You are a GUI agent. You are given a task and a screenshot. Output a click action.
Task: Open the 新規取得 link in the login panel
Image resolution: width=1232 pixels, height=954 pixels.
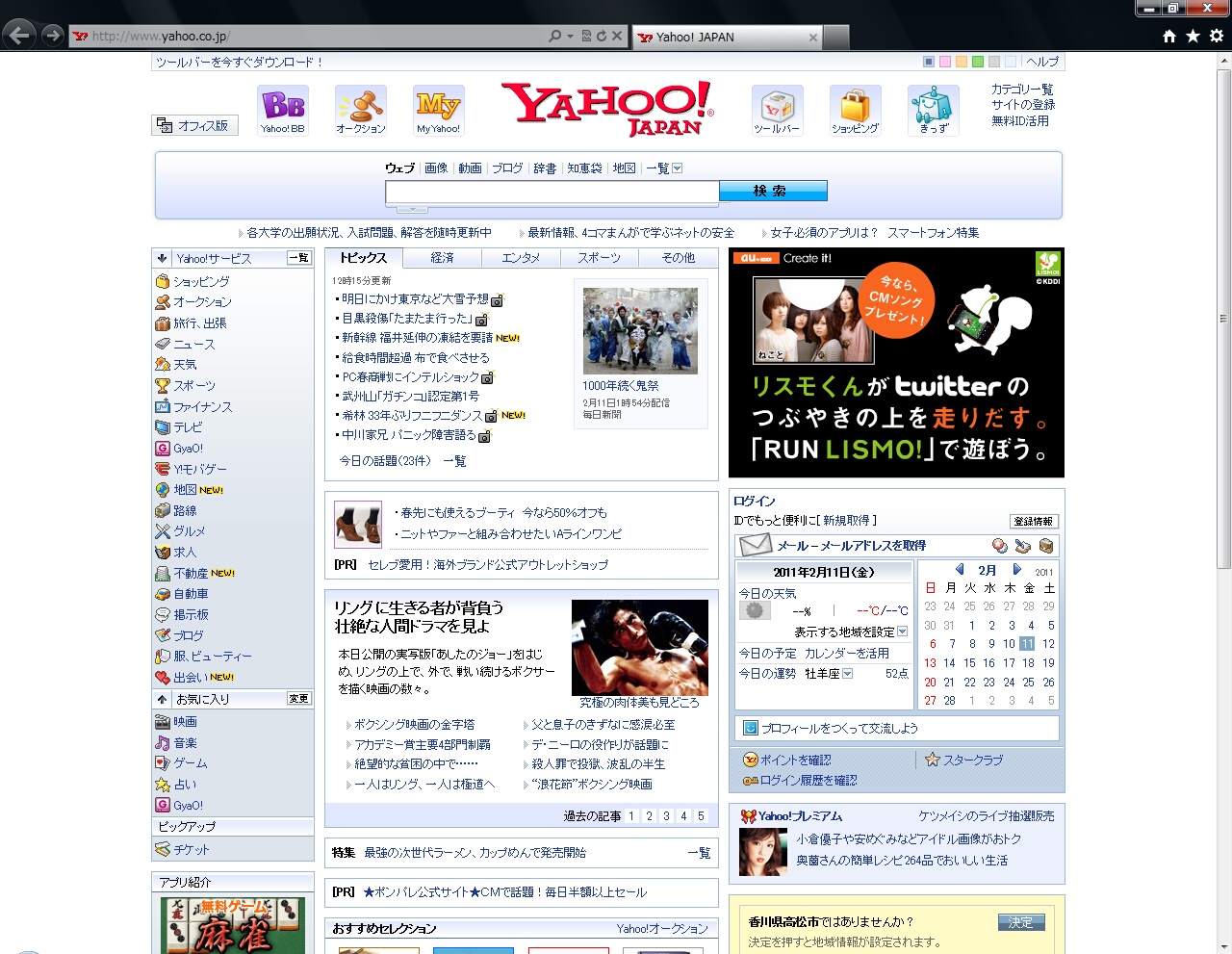coord(847,521)
